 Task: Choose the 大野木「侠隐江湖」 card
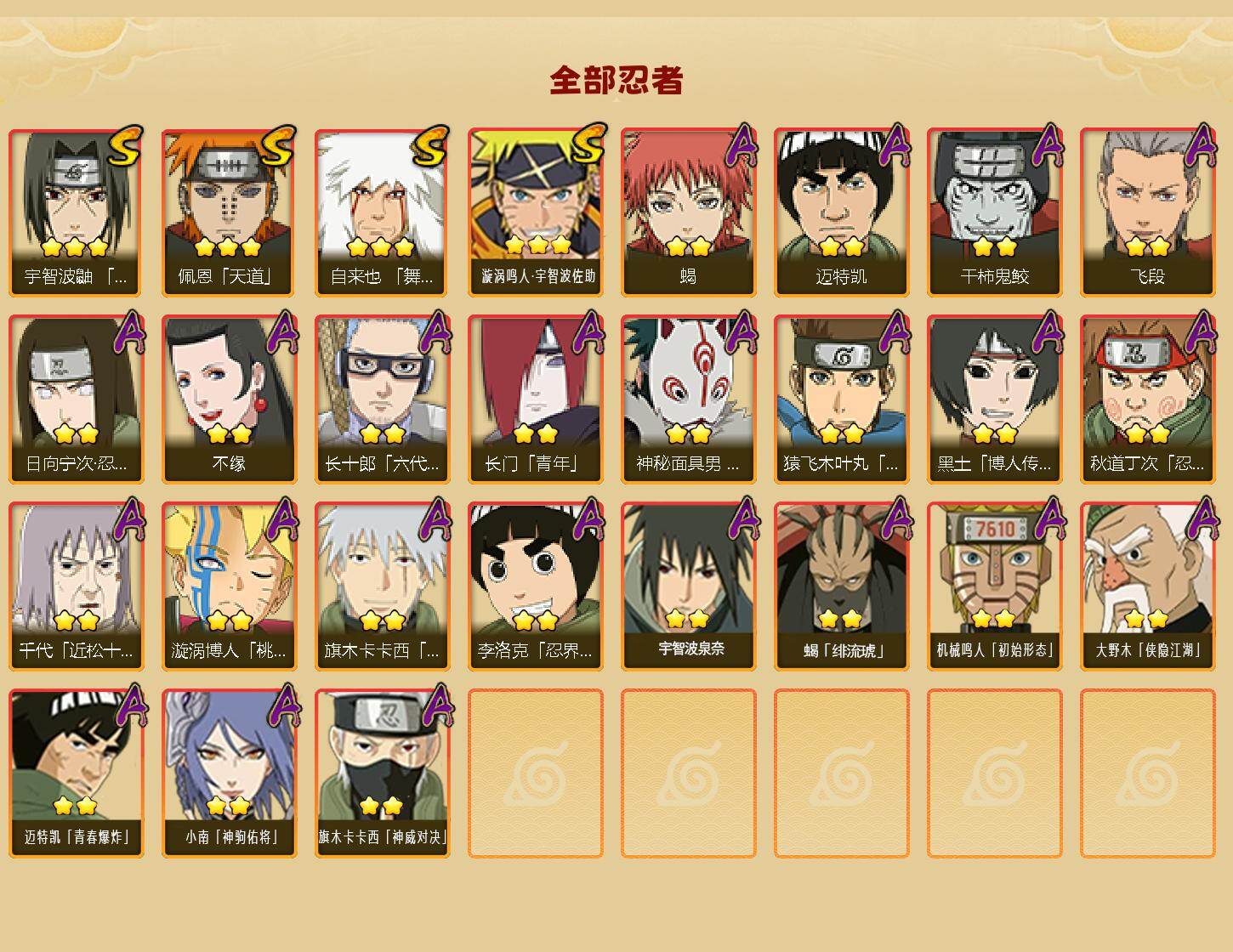coord(1147,586)
